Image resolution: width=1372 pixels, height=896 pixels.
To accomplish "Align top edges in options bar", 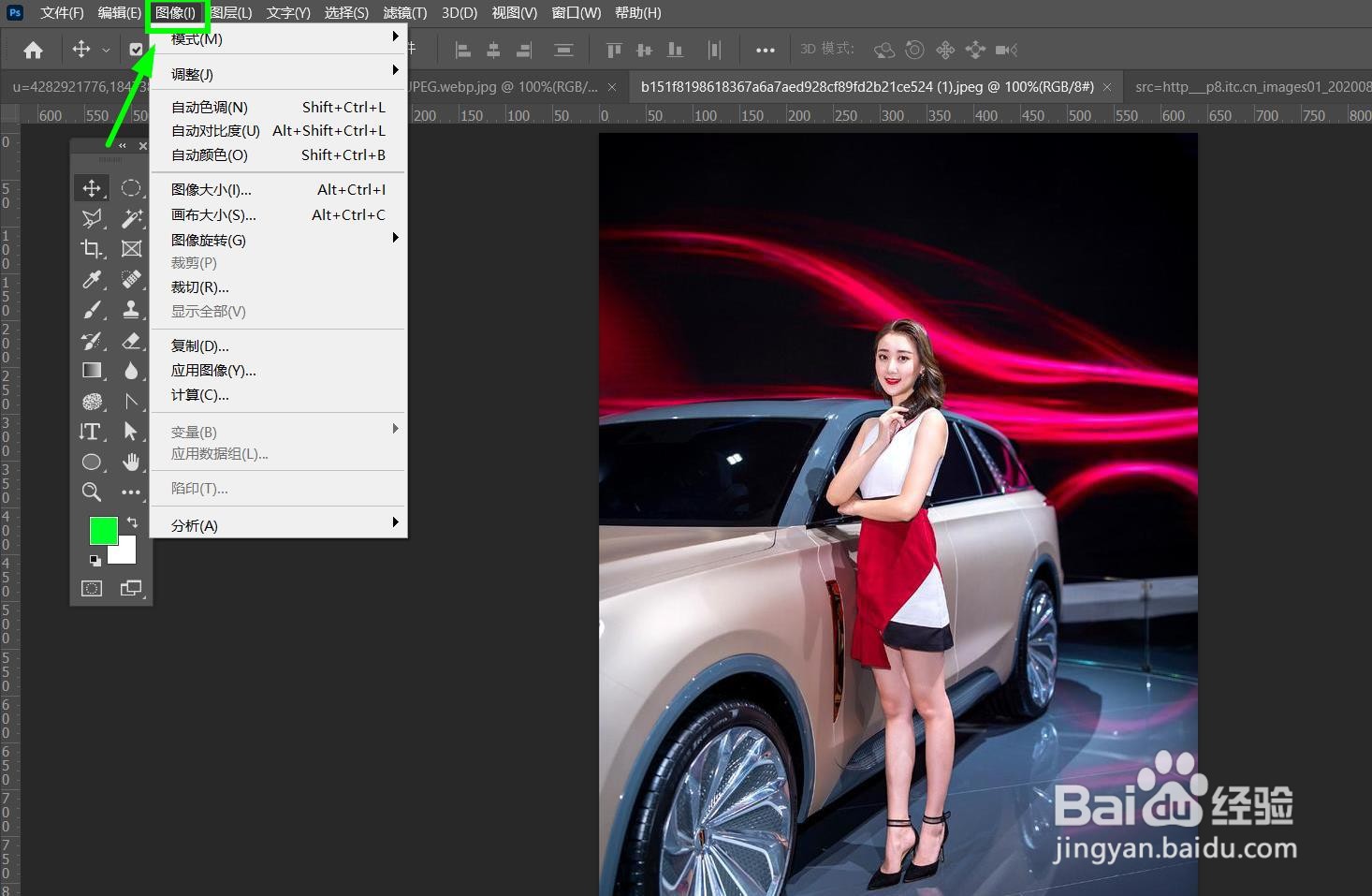I will pyautogui.click(x=614, y=50).
